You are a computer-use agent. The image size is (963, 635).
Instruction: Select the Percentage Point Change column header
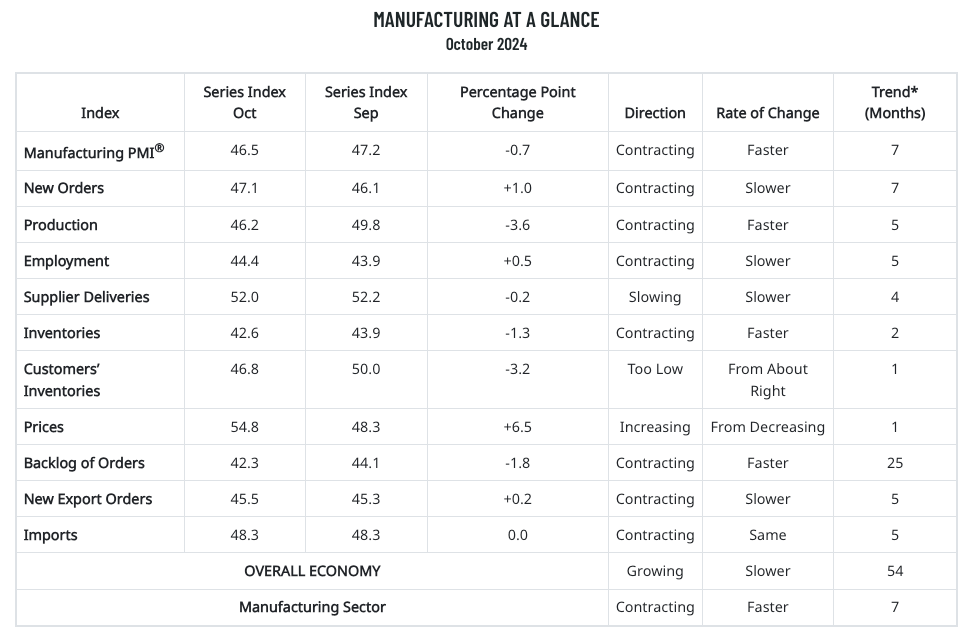point(518,103)
